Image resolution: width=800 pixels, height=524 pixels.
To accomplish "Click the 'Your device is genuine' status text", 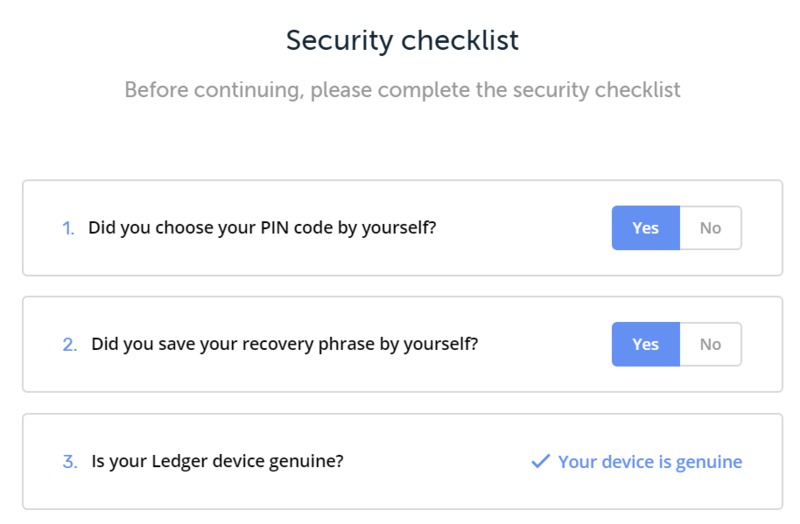I will coord(650,462).
